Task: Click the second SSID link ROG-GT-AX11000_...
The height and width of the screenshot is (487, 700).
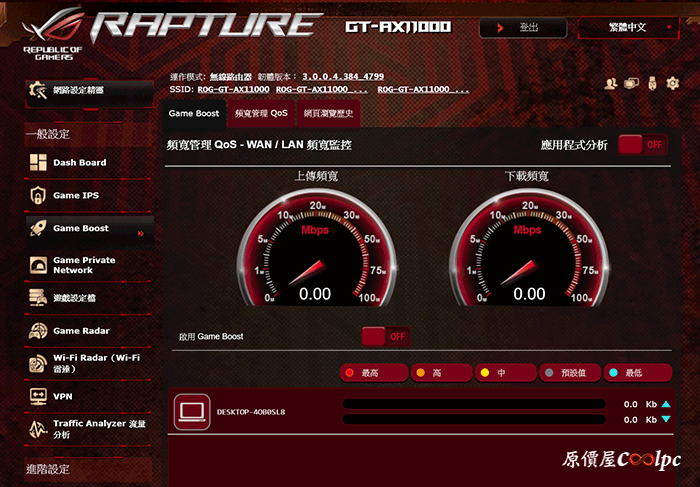Action: pos(321,89)
